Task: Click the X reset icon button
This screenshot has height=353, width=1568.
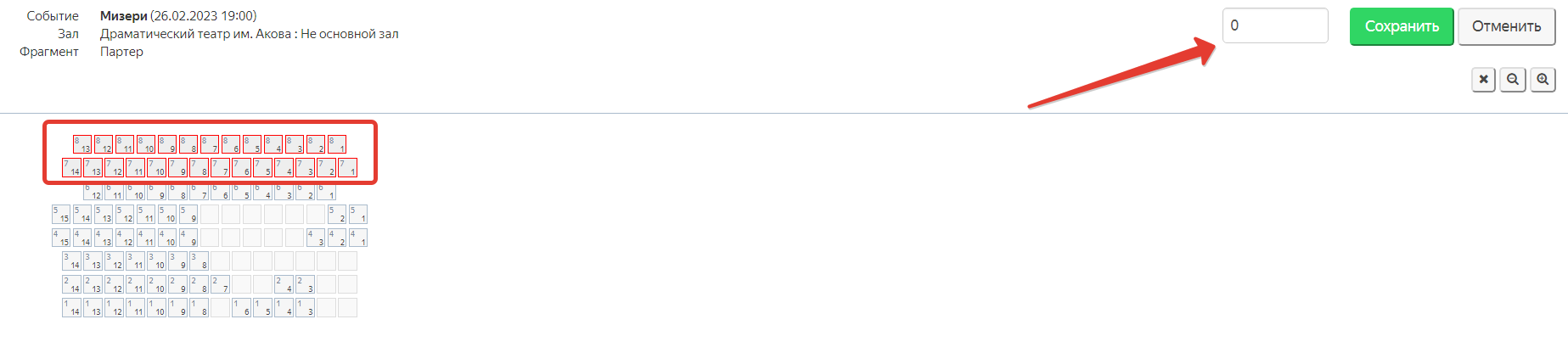Action: pos(1483,80)
